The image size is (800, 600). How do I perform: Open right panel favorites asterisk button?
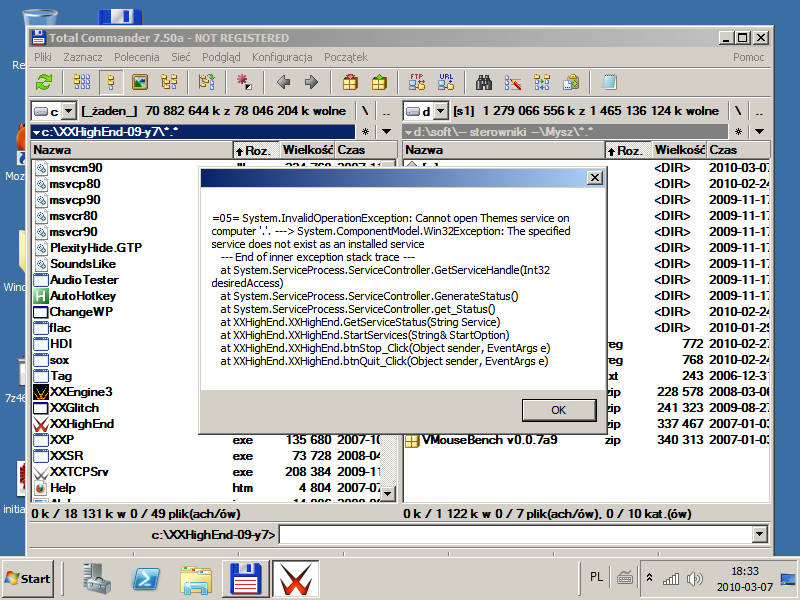tap(738, 132)
